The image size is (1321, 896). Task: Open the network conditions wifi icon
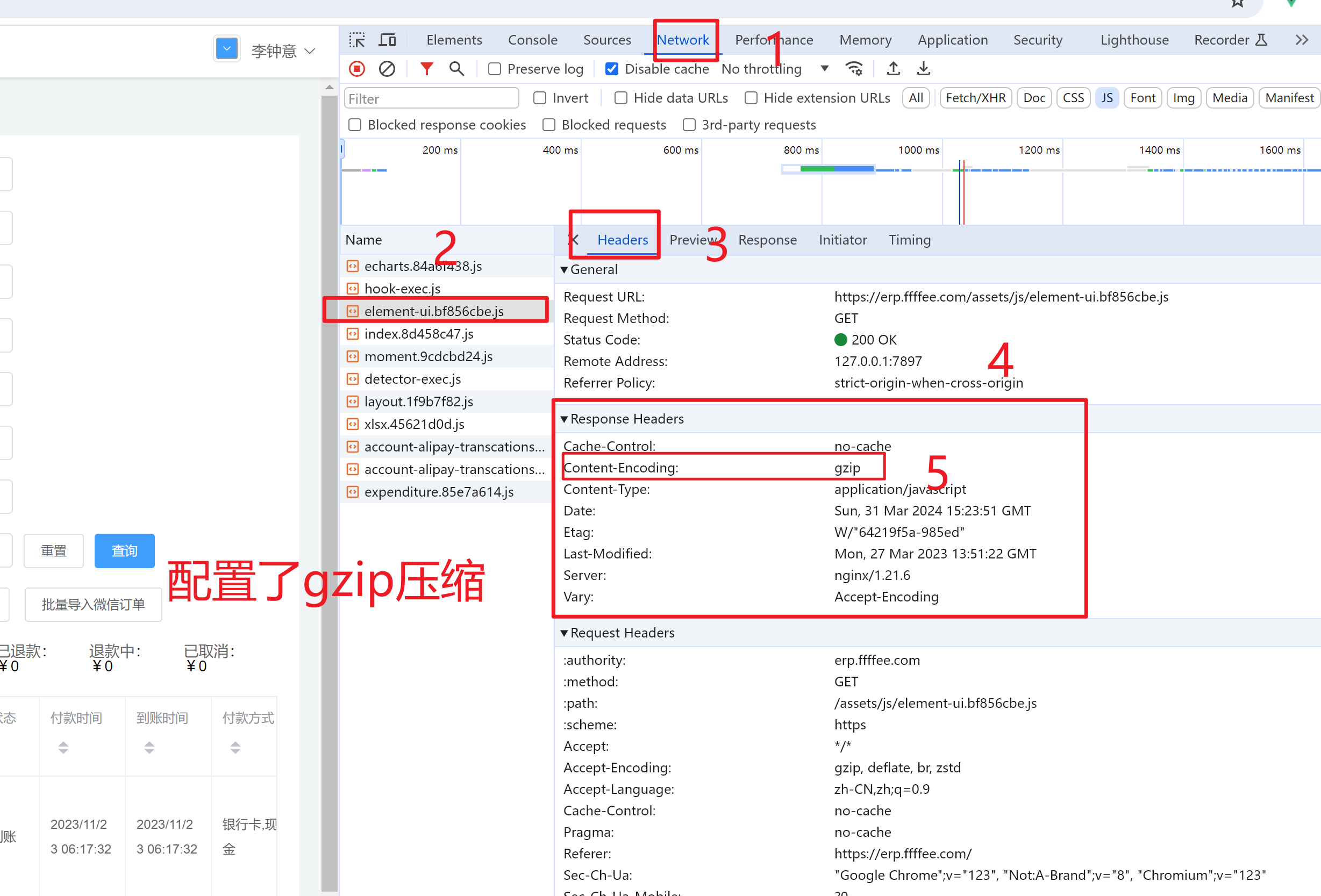[x=854, y=69]
